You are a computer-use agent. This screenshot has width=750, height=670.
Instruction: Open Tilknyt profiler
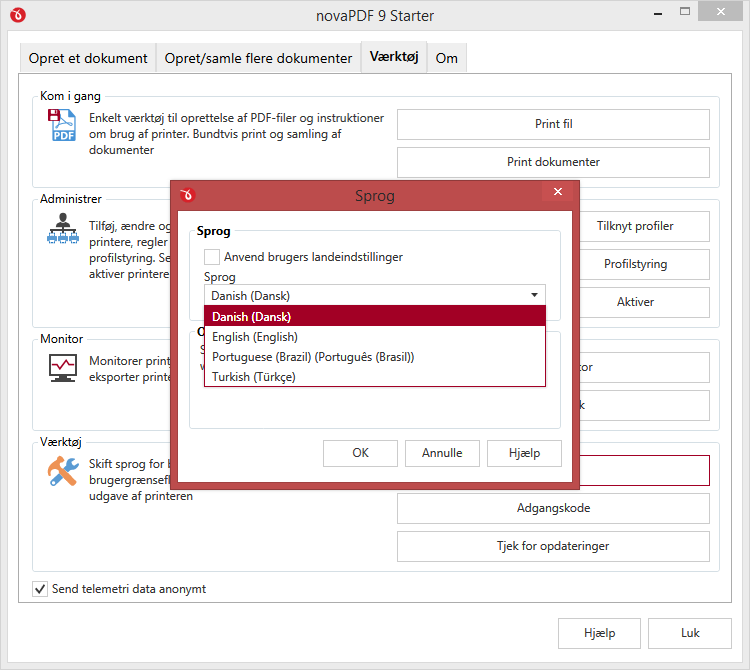[644, 226]
